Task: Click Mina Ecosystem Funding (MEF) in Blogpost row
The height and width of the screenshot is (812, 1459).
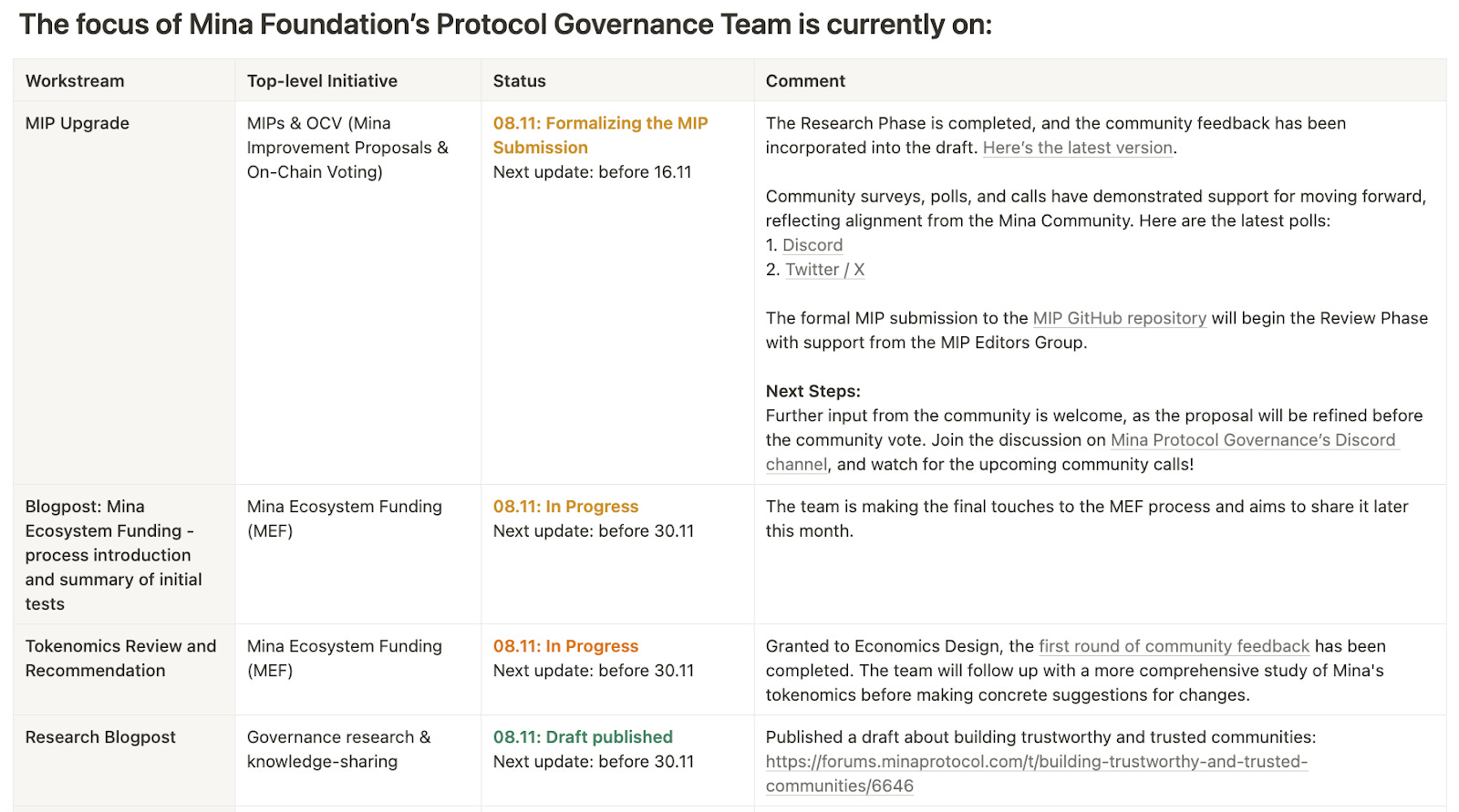Action: pyautogui.click(x=345, y=519)
